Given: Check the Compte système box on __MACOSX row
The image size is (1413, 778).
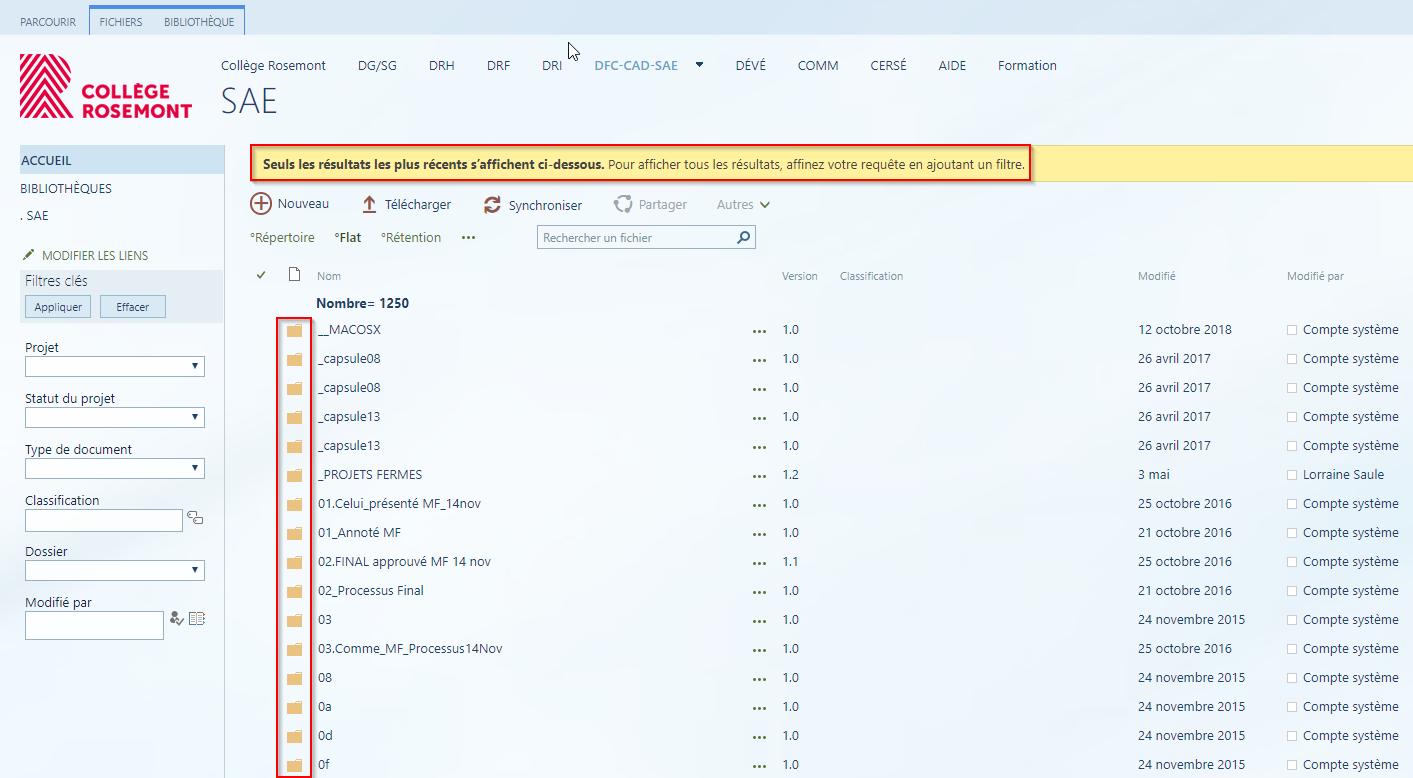Looking at the screenshot, I should (x=1292, y=330).
